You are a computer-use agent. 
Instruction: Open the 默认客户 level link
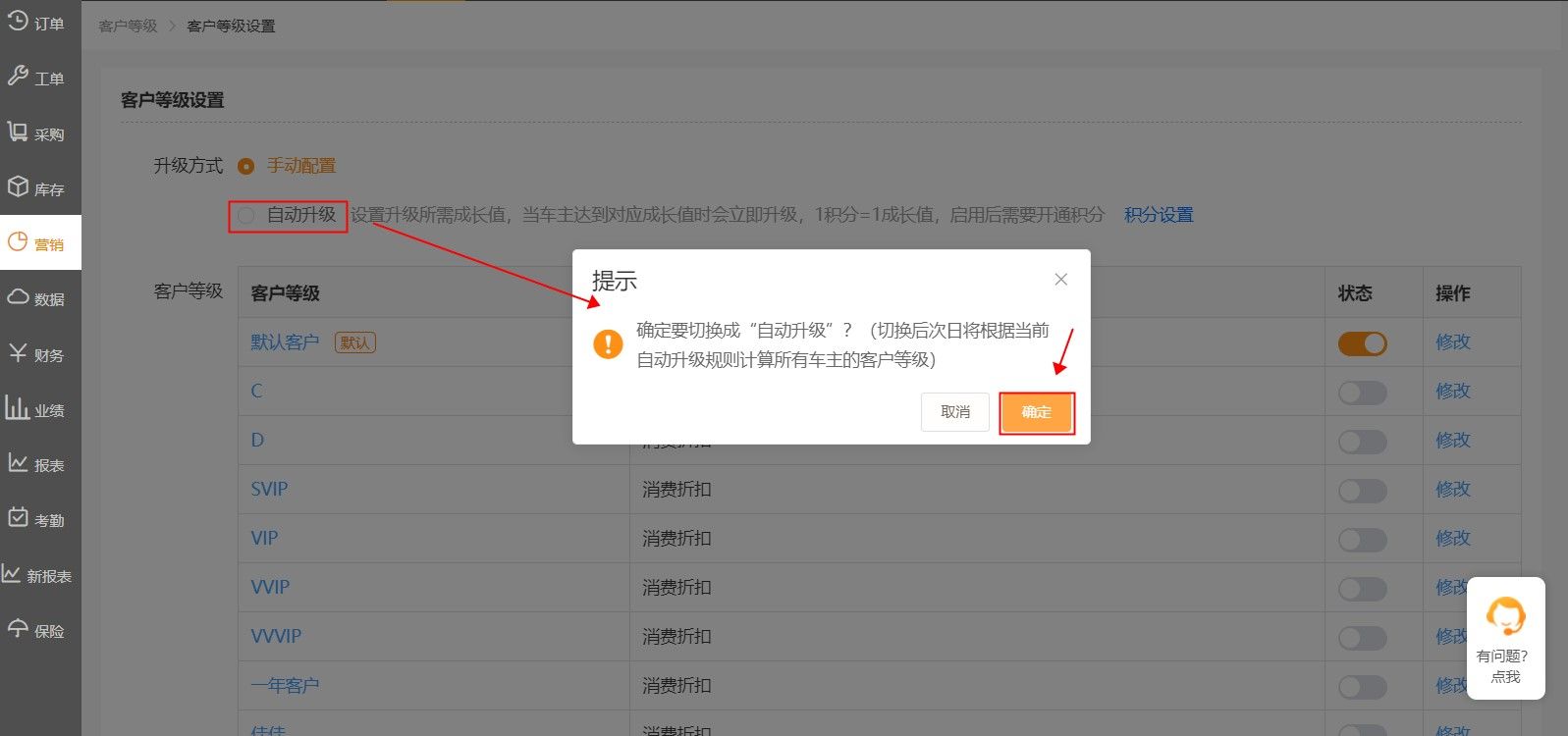(285, 342)
